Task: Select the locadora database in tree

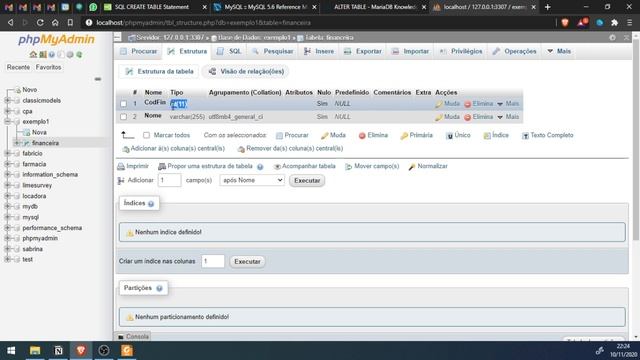Action: (34, 196)
